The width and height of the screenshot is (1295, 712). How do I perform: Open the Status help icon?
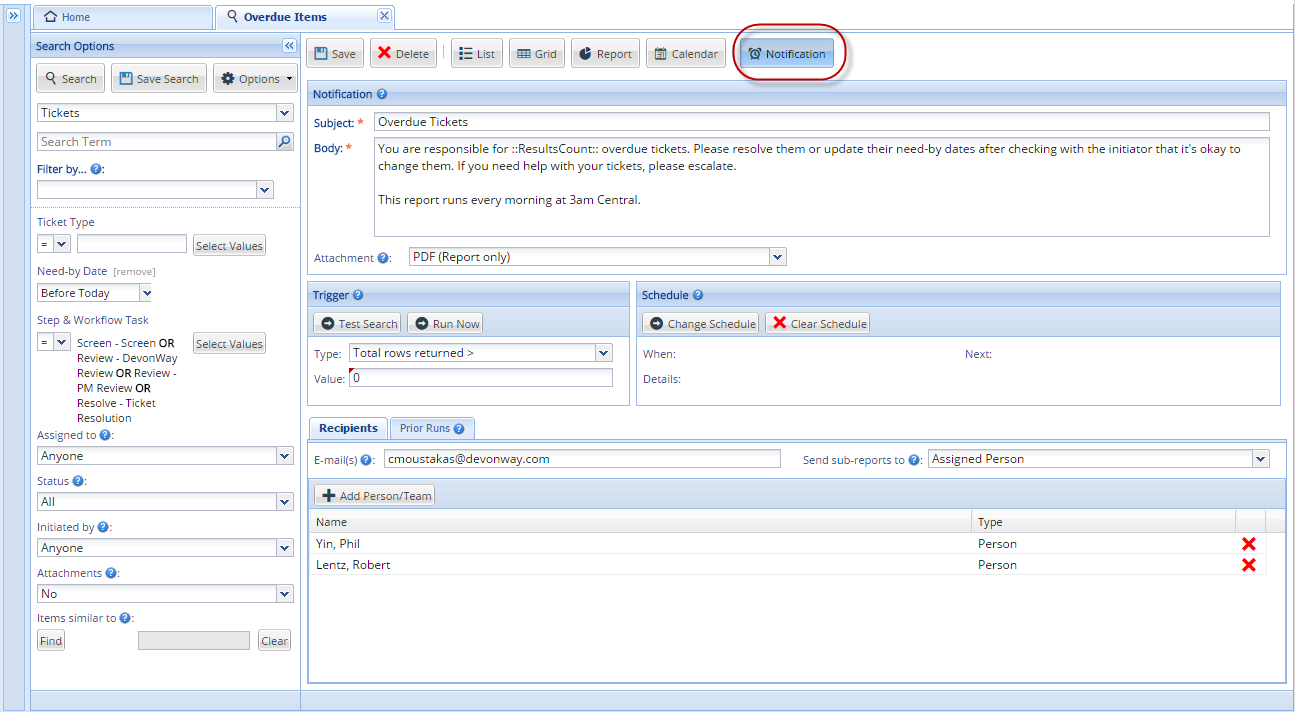point(78,481)
